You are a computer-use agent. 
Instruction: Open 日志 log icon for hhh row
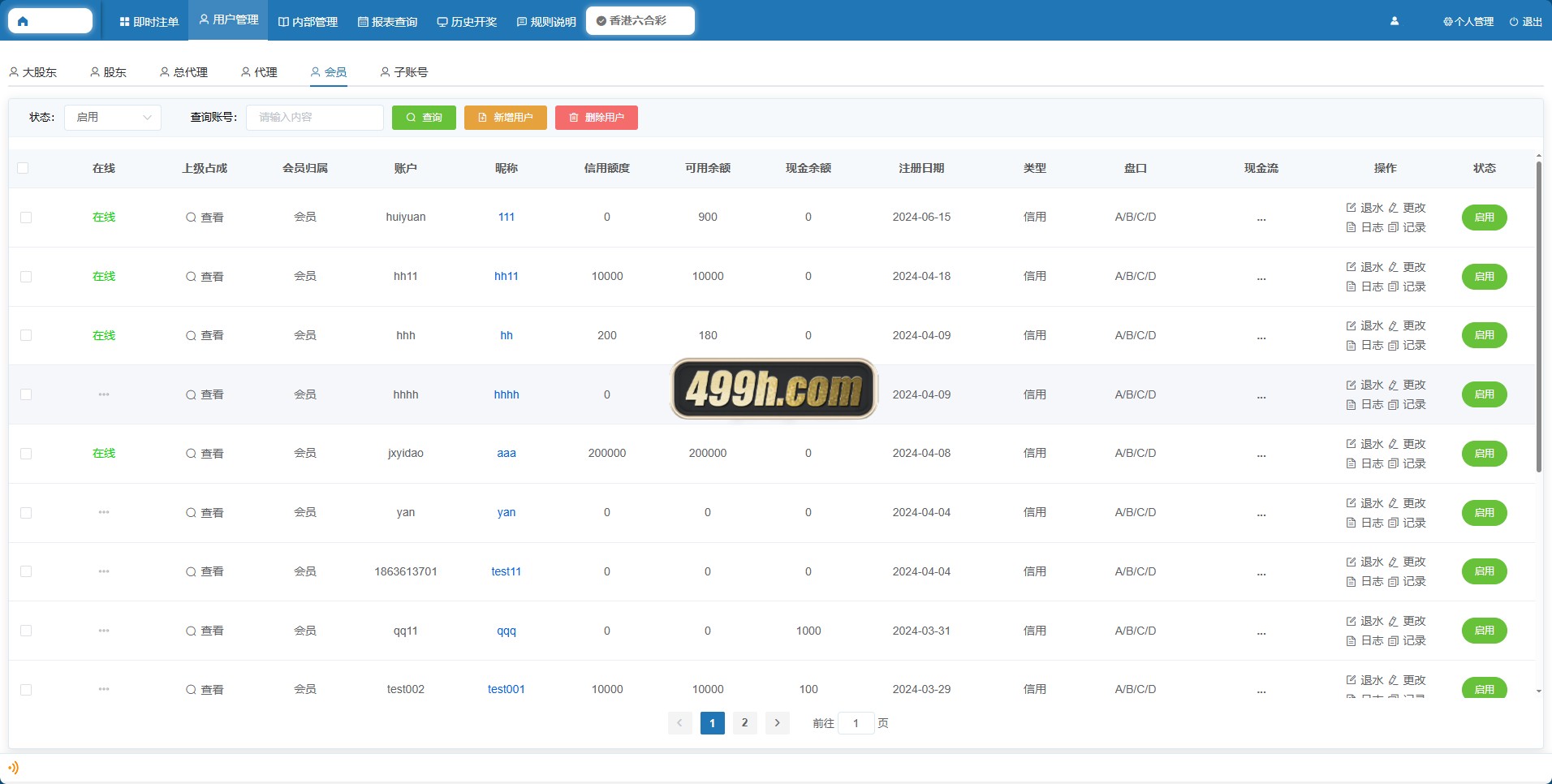pos(1351,346)
